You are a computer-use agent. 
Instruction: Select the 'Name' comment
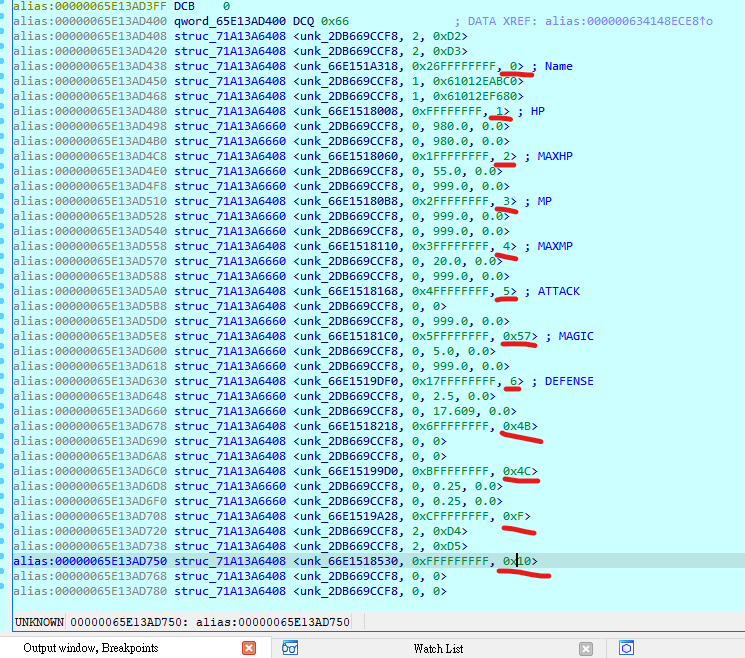click(x=558, y=66)
